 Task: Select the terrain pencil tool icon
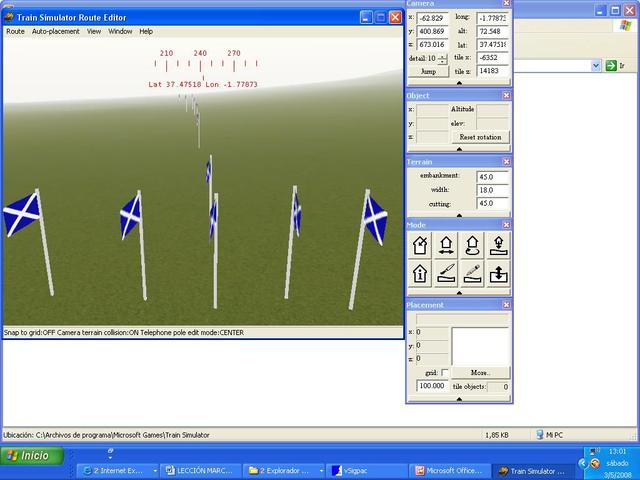click(x=471, y=272)
